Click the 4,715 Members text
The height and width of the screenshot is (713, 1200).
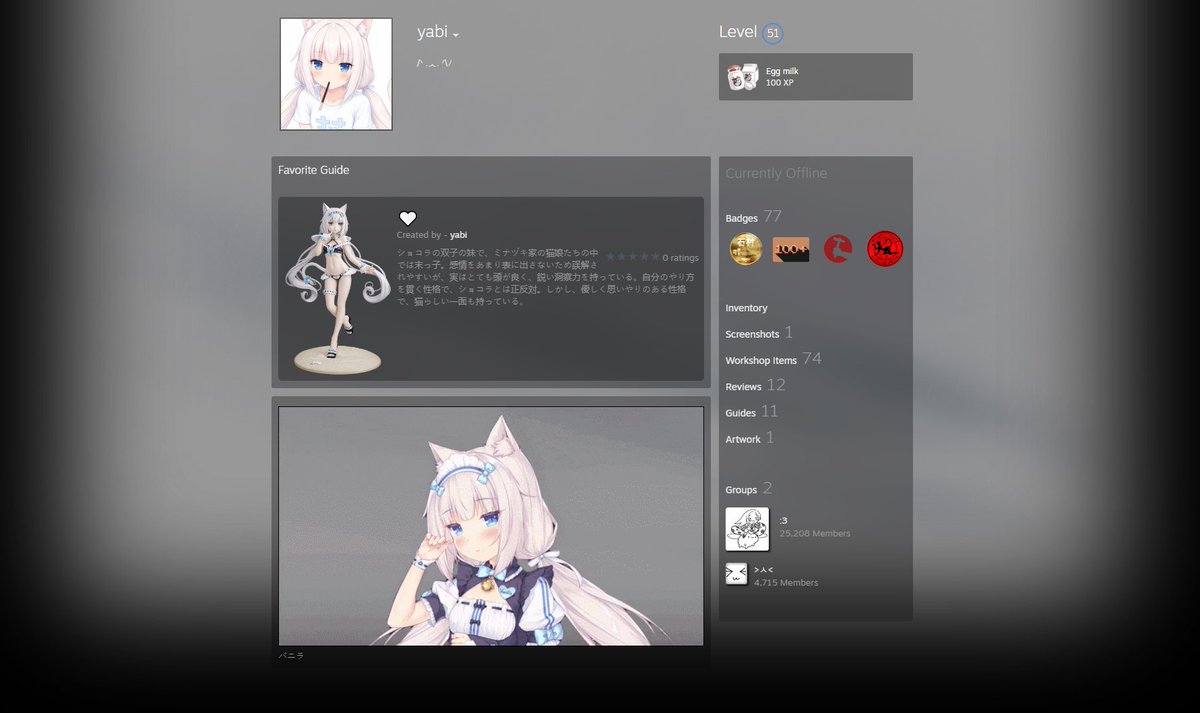coord(786,582)
